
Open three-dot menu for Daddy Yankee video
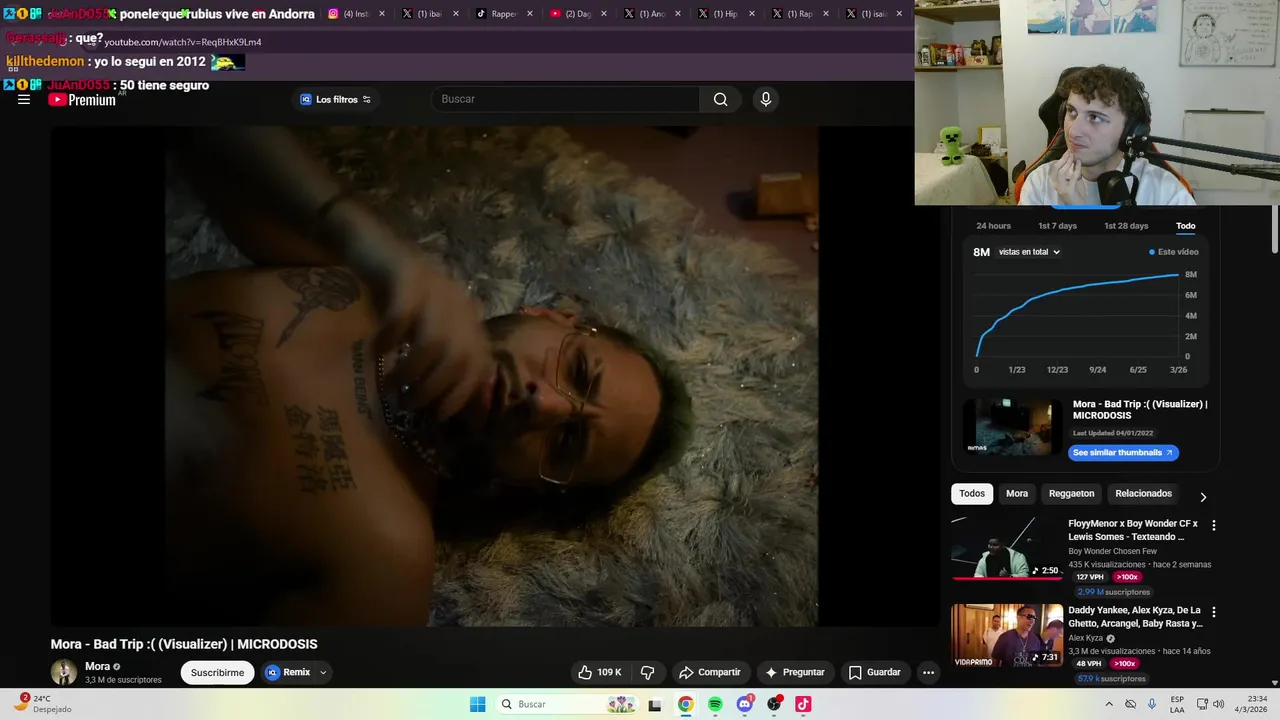(x=1214, y=612)
